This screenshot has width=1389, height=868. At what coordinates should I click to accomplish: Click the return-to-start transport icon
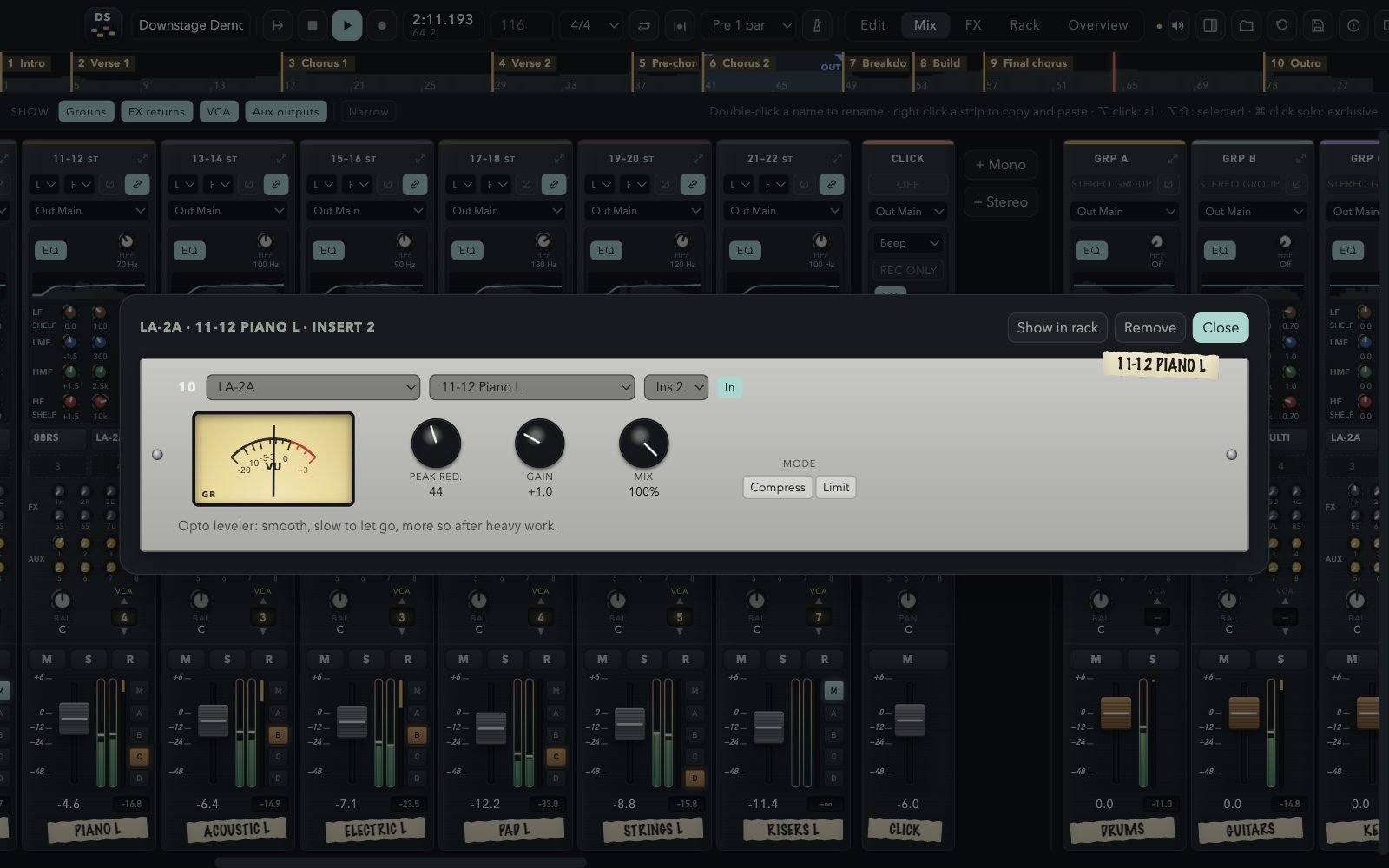[278, 25]
